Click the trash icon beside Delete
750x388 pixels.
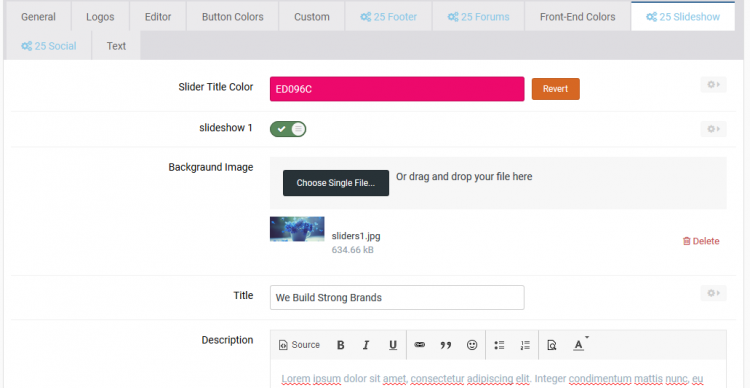[686, 241]
